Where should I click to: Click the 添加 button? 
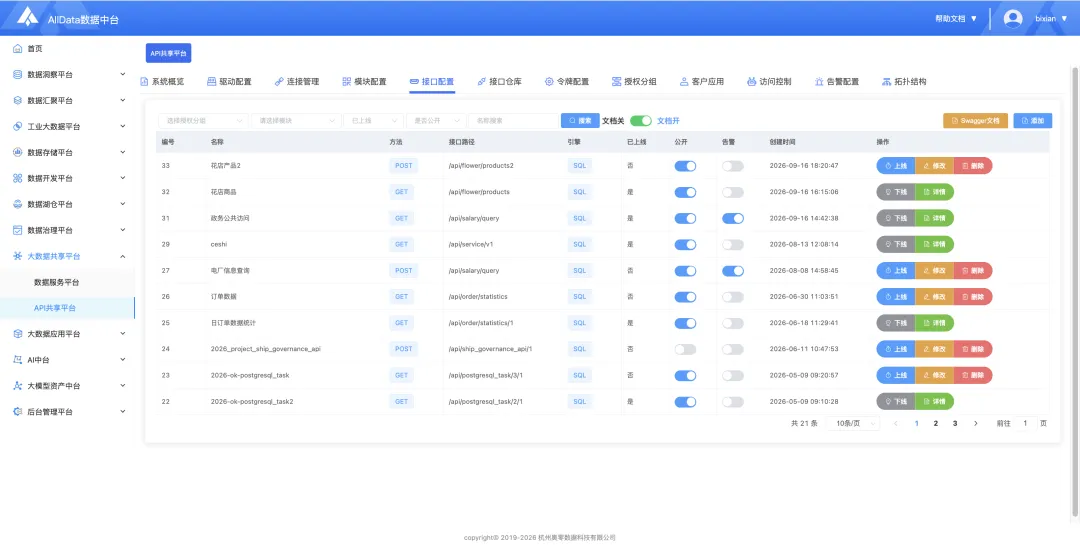[x=1032, y=121]
